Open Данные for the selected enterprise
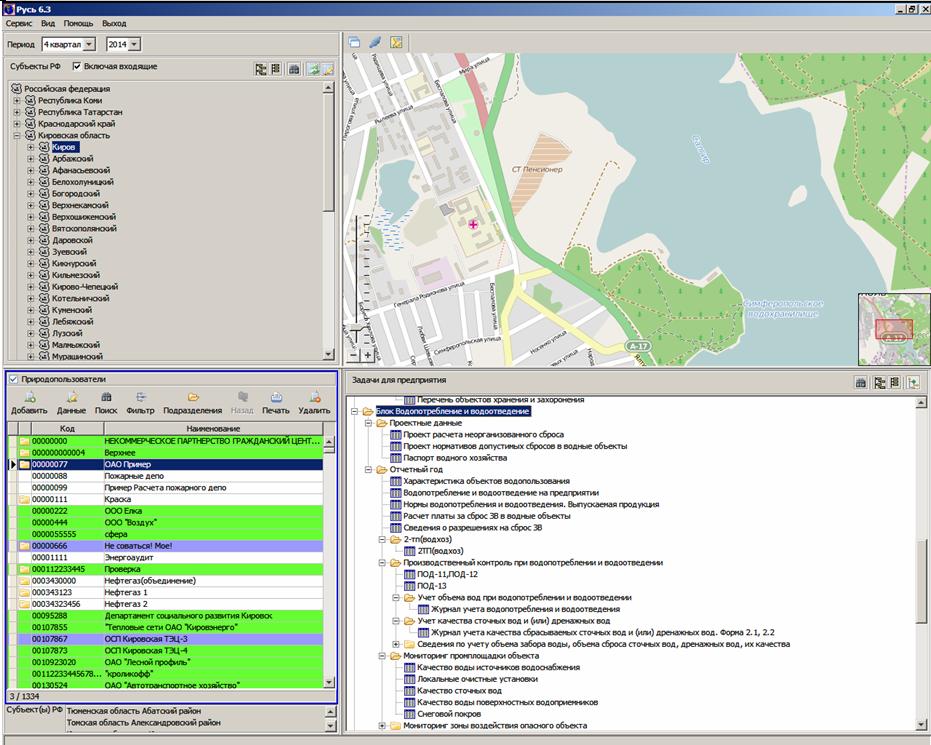 coord(71,397)
